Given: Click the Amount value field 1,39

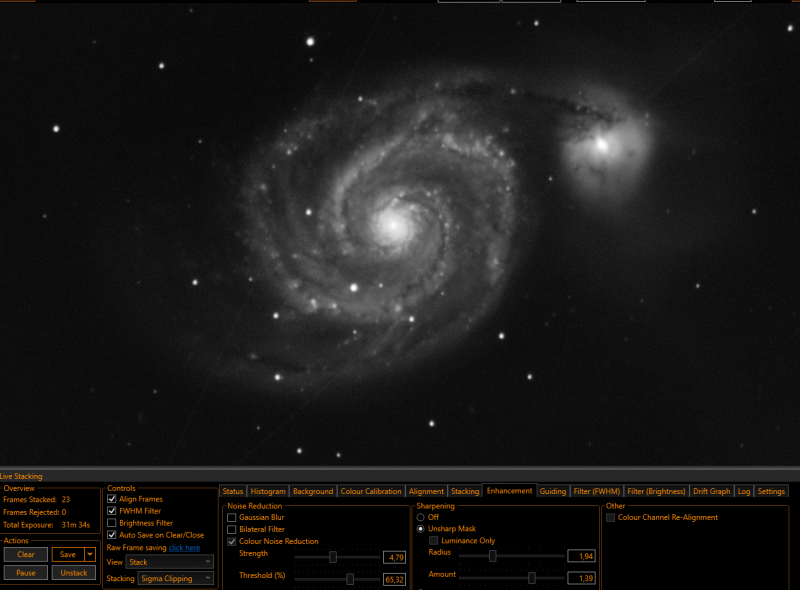Looking at the screenshot, I should [582, 578].
